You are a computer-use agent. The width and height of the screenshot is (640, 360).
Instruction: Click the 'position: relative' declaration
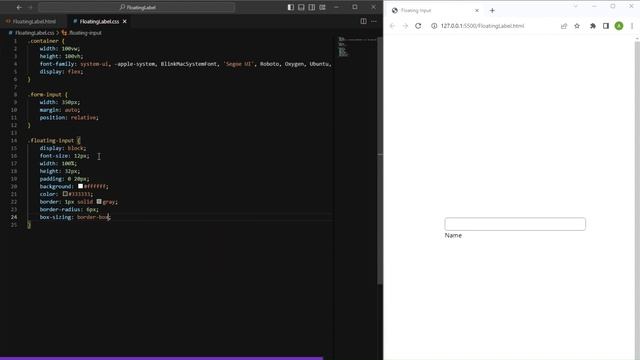pyautogui.click(x=69, y=118)
